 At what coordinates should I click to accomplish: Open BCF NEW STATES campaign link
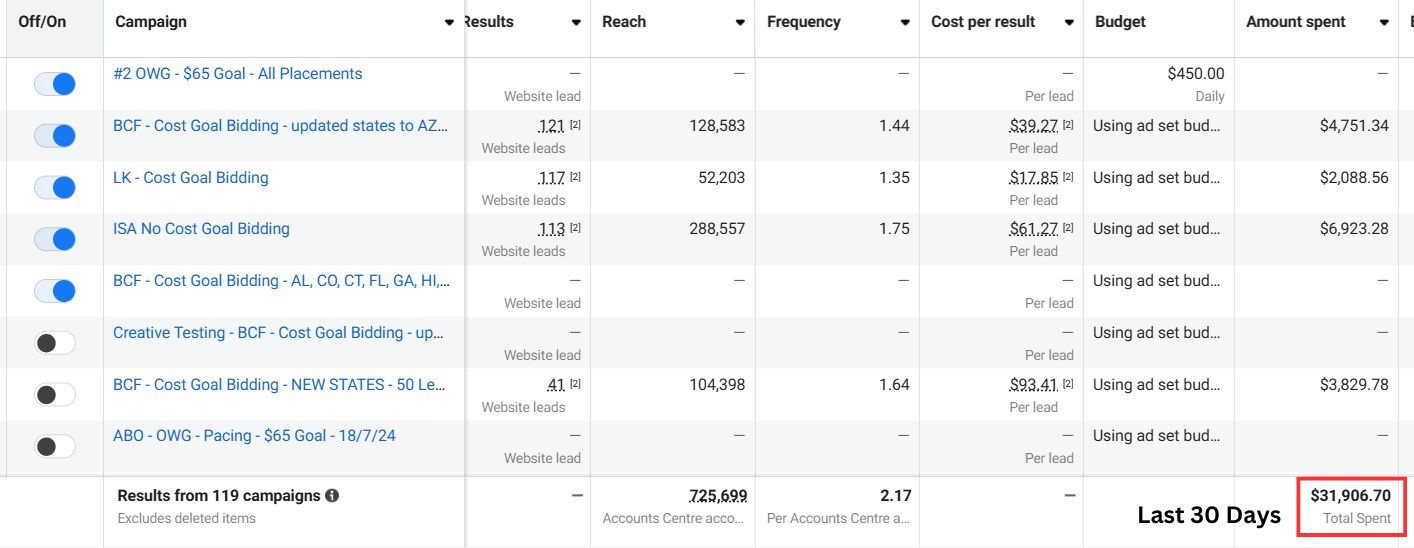[x=280, y=385]
